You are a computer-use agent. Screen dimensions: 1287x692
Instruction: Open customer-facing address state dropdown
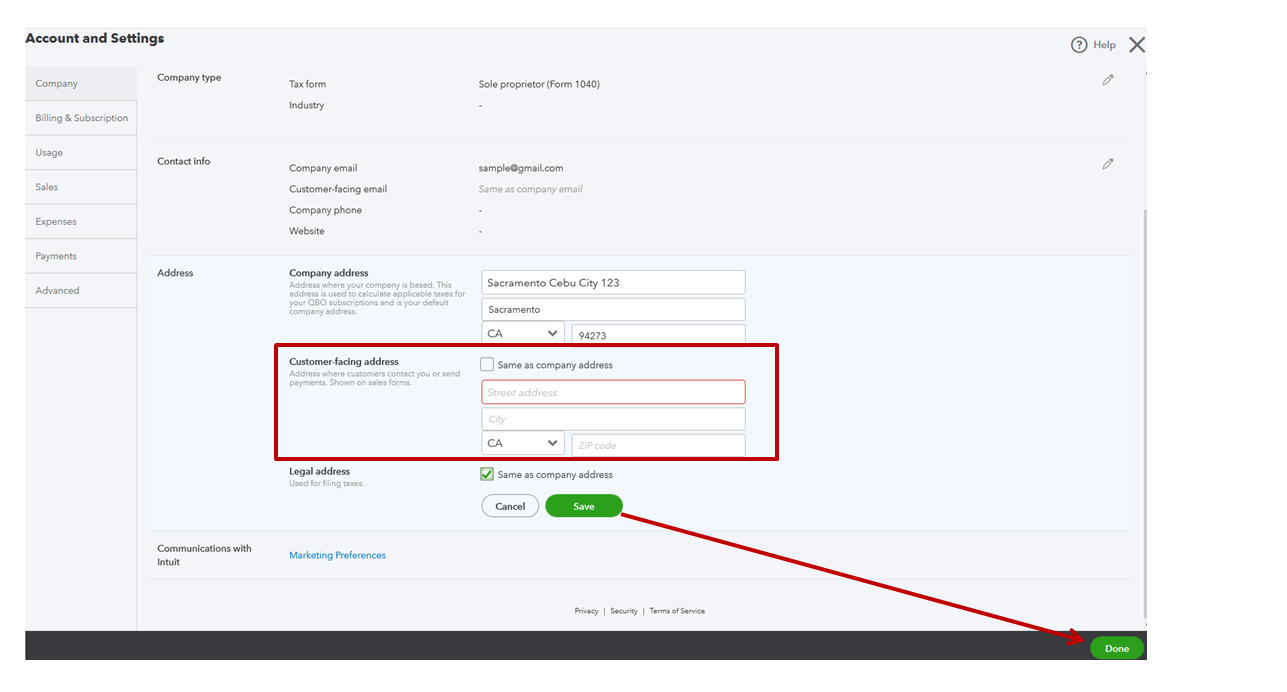coord(522,443)
